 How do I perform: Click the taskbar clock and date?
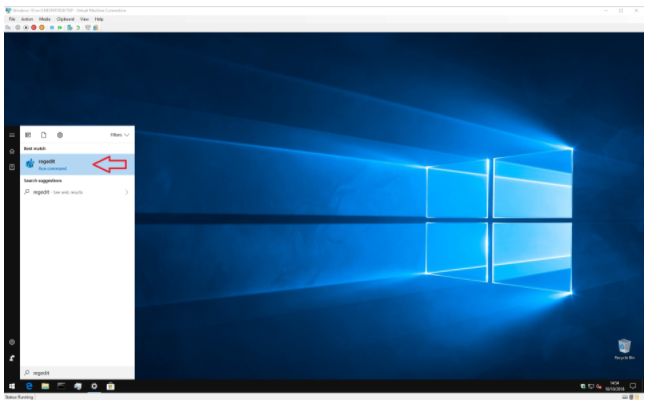coord(614,386)
